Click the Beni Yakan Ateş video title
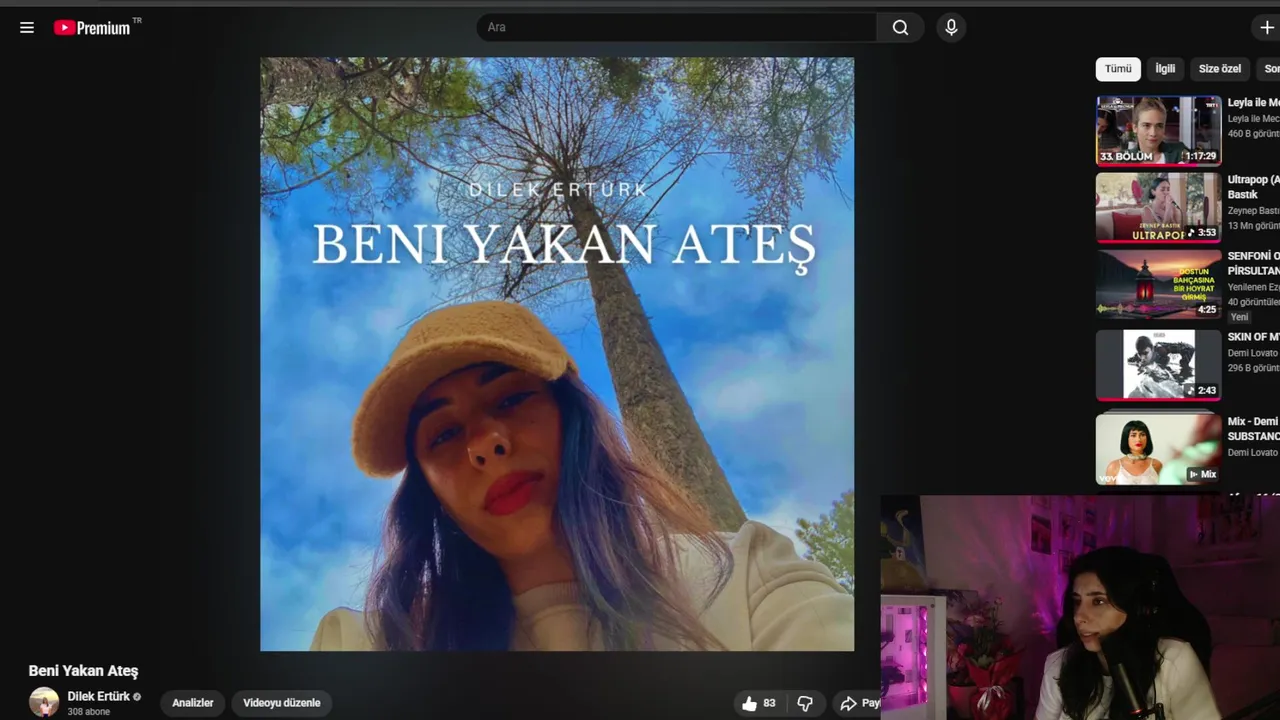Viewport: 1280px width, 720px height. (83, 671)
